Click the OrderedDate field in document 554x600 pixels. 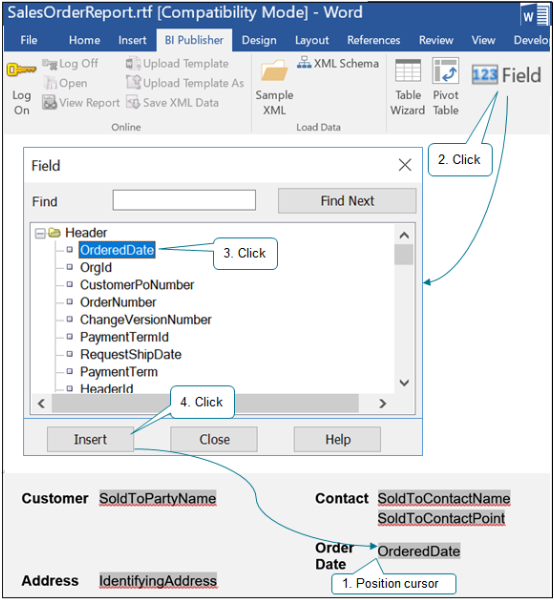point(419,551)
